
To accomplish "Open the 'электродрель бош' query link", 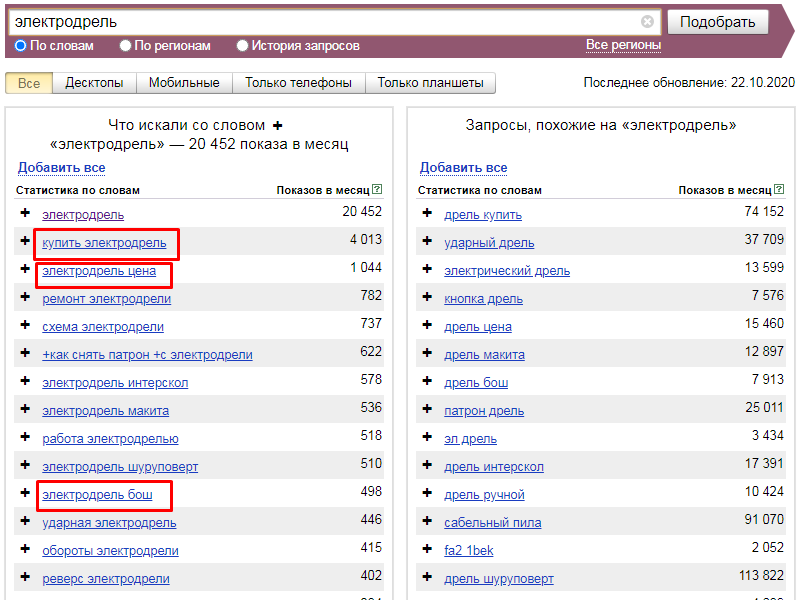I will pos(97,494).
